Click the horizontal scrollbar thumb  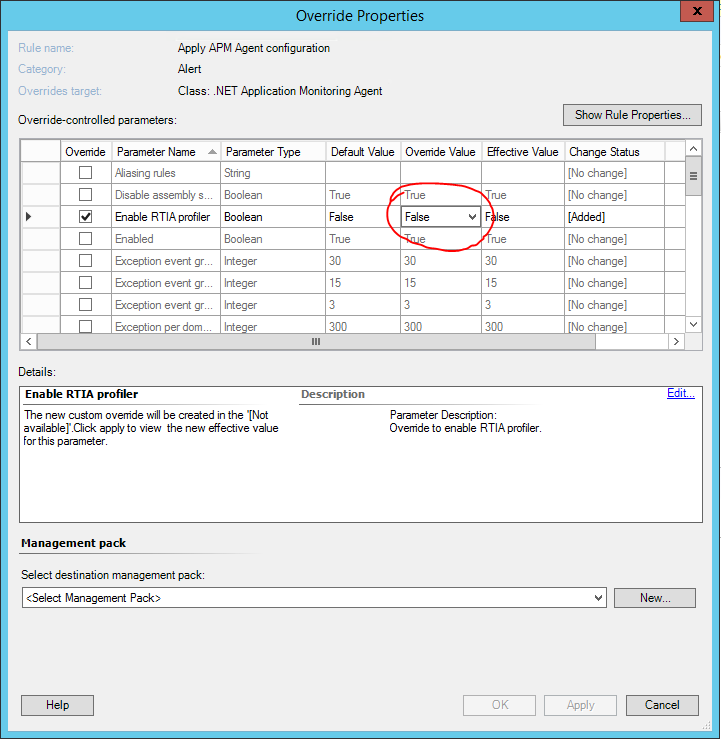(x=316, y=341)
